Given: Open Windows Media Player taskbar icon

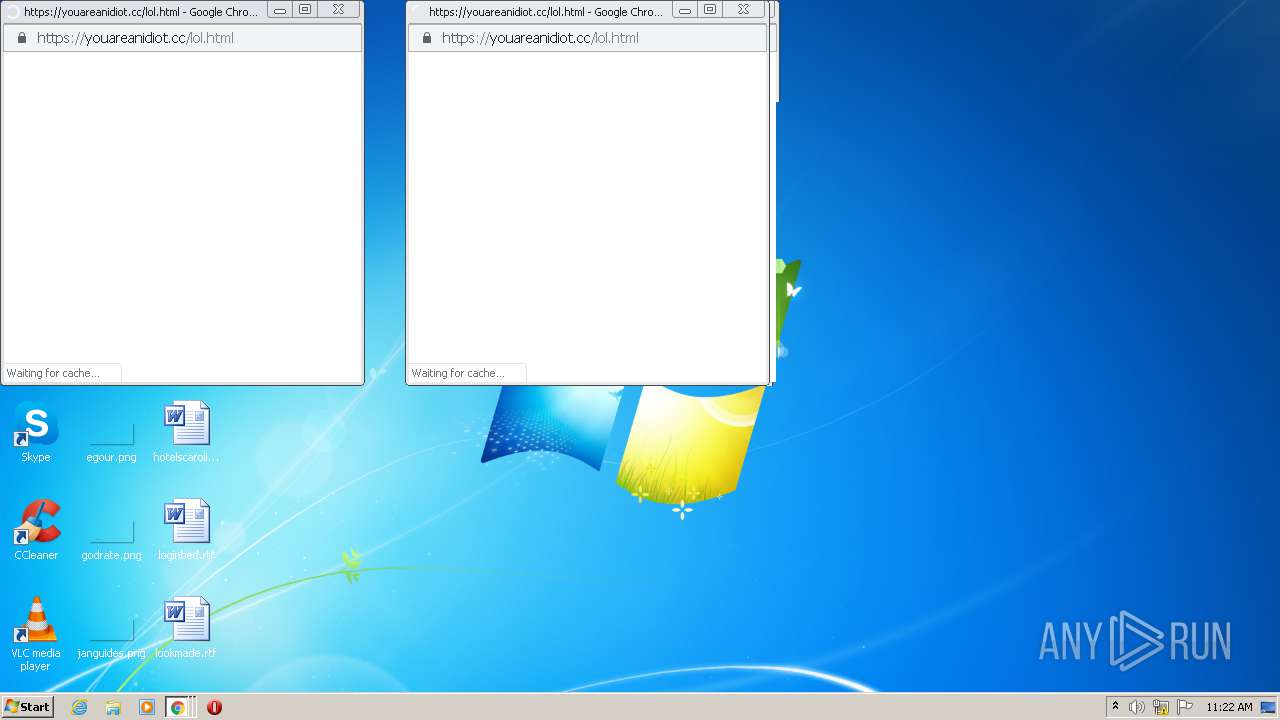Looking at the screenshot, I should pyautogui.click(x=147, y=707).
